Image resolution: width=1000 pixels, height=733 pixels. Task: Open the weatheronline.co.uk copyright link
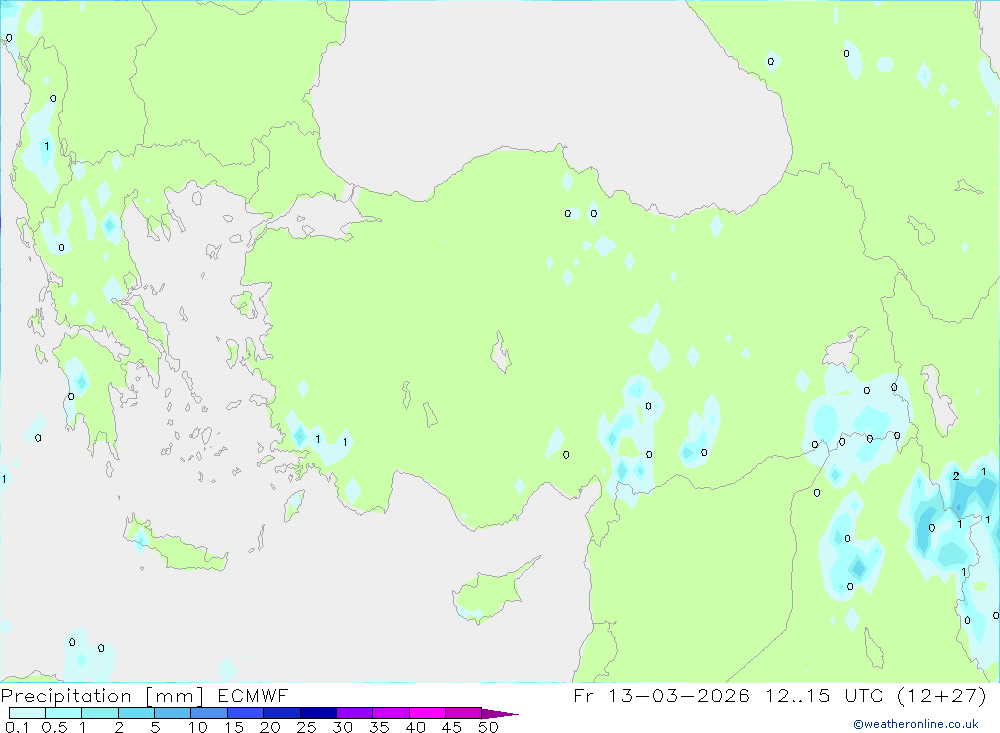pyautogui.click(x=916, y=724)
